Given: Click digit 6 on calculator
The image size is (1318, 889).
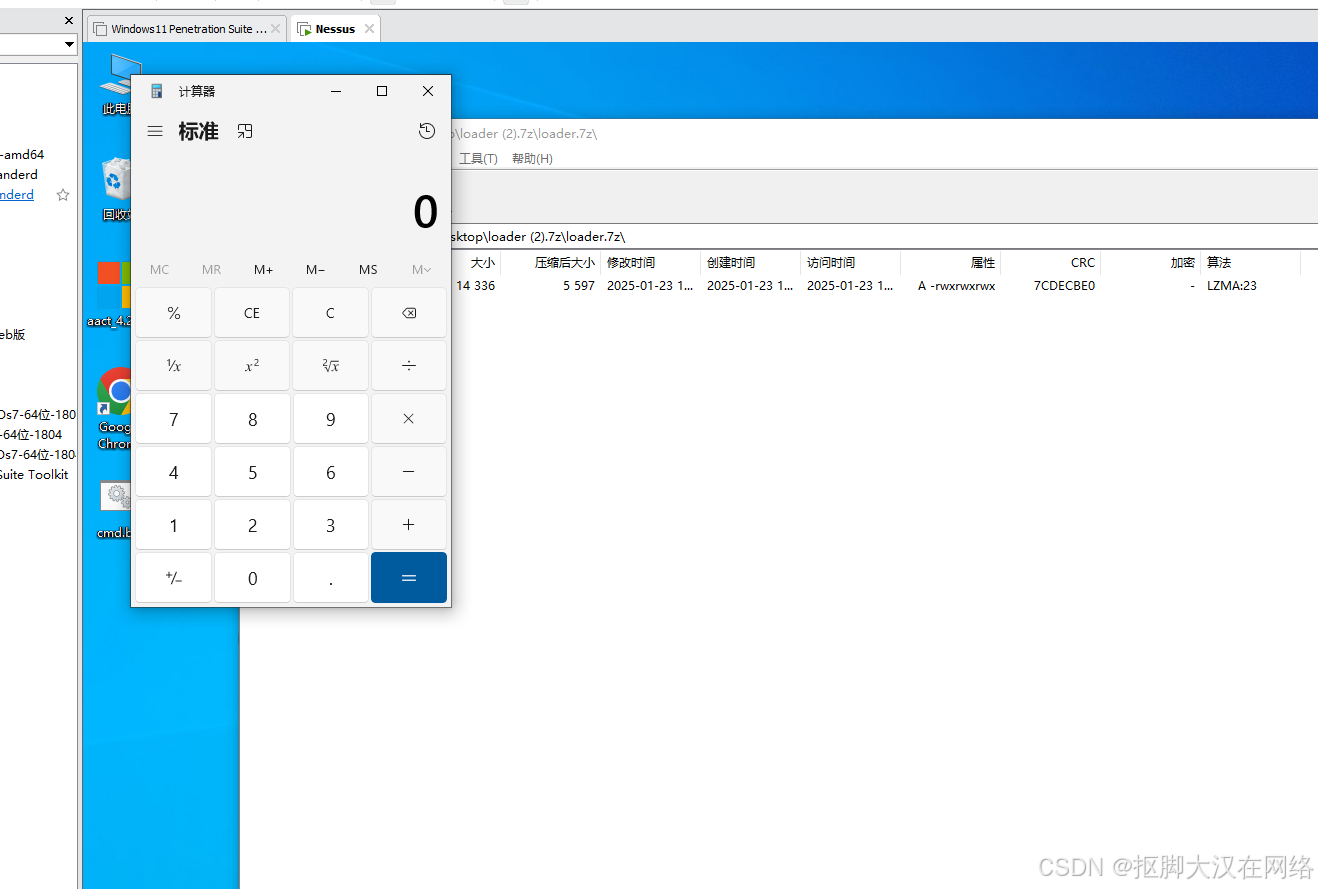Looking at the screenshot, I should click(x=330, y=472).
